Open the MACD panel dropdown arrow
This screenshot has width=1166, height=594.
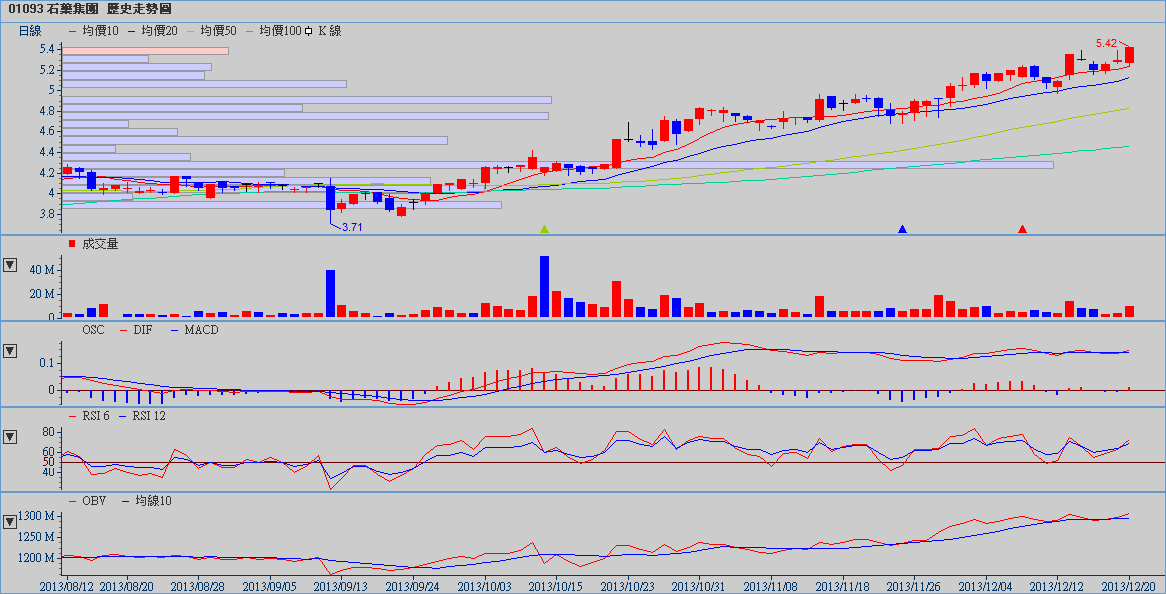10,351
